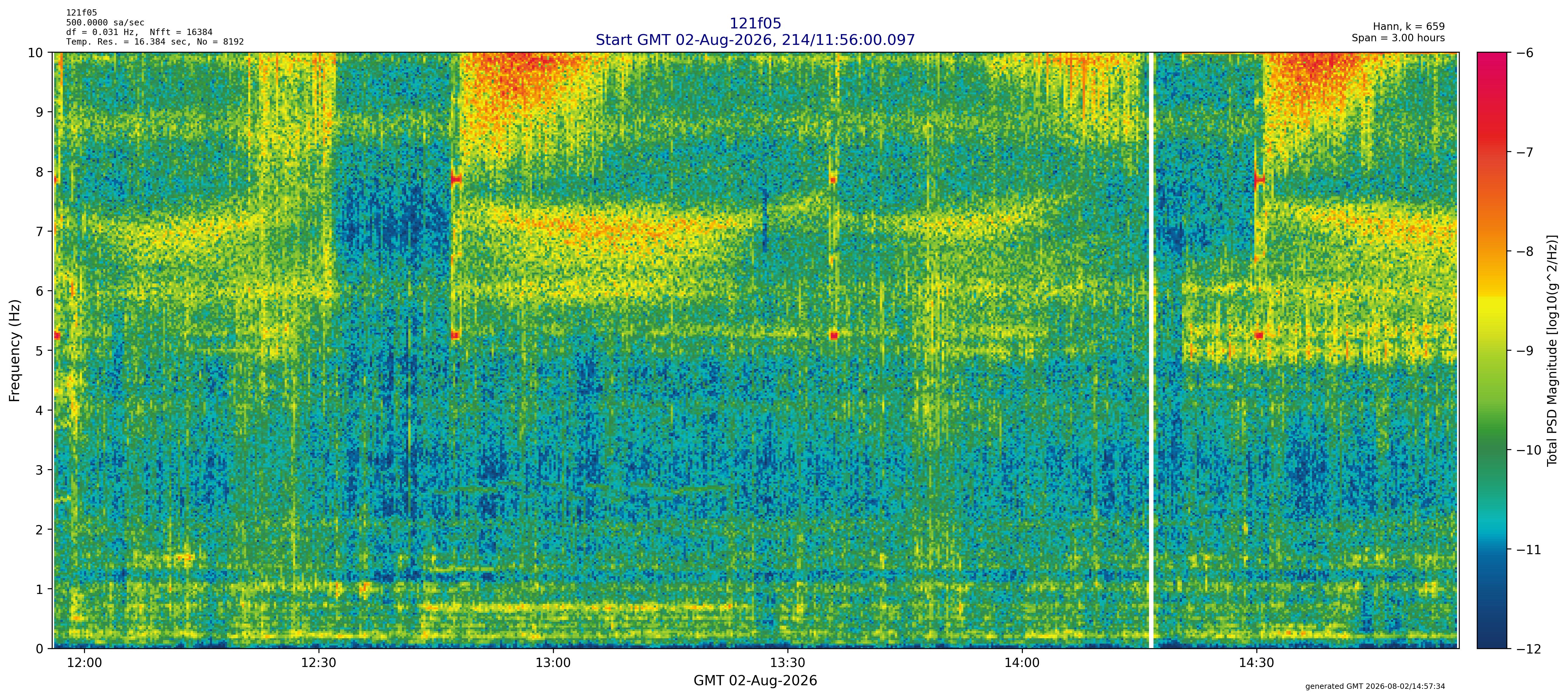Click frequency axis tick label "3"

coord(39,470)
